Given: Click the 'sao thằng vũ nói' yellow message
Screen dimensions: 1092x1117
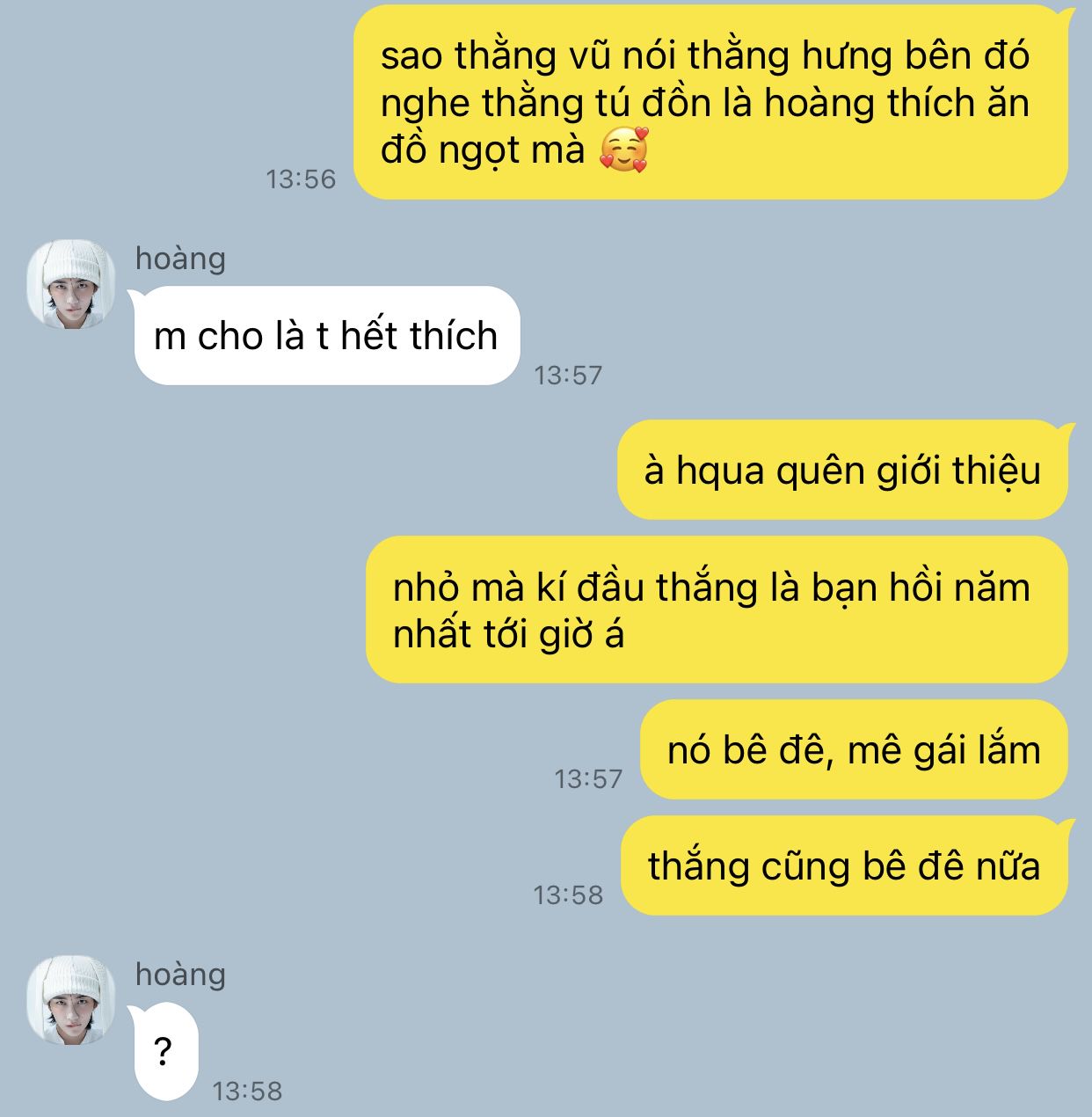Looking at the screenshot, I should (712, 102).
